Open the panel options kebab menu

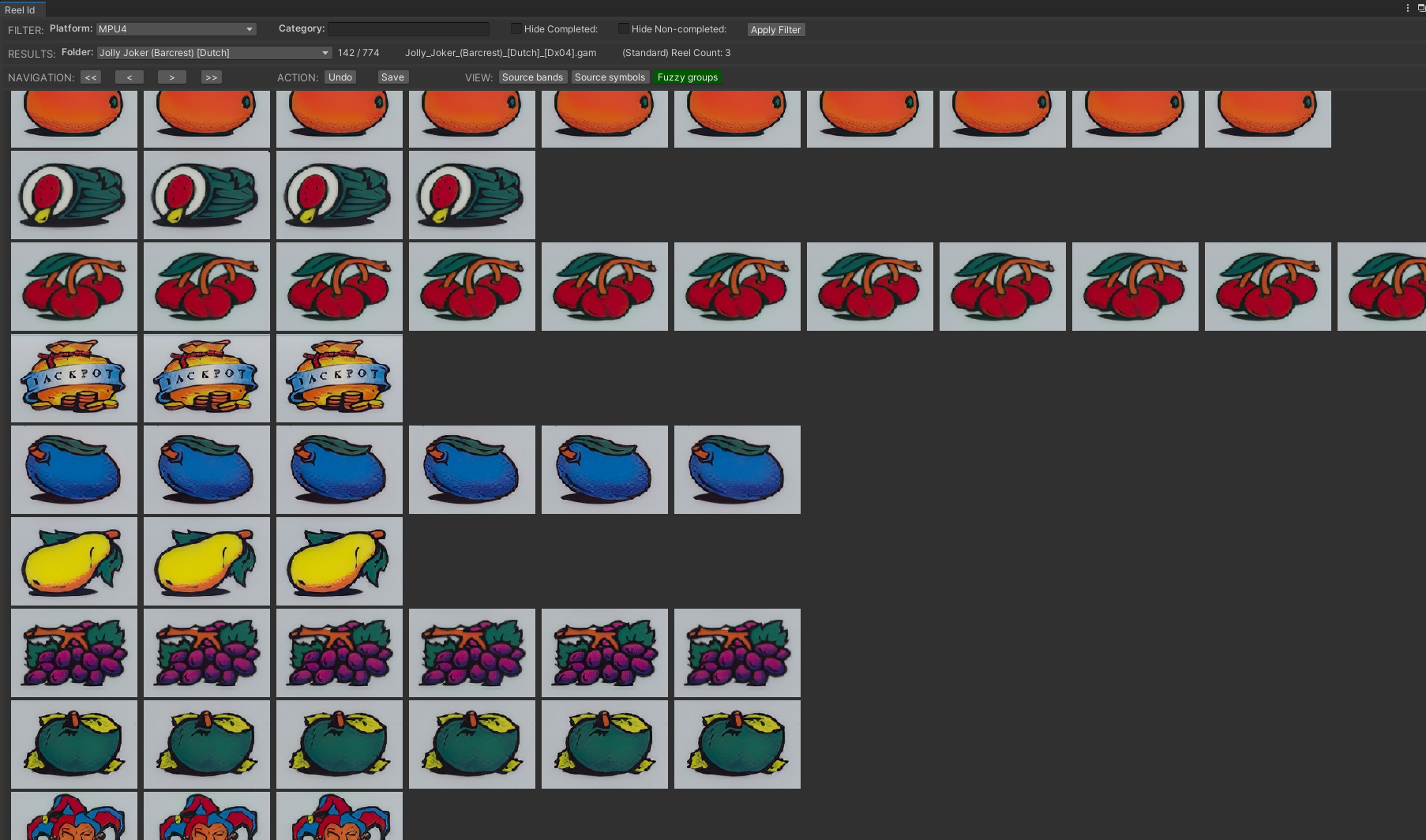click(x=1407, y=8)
